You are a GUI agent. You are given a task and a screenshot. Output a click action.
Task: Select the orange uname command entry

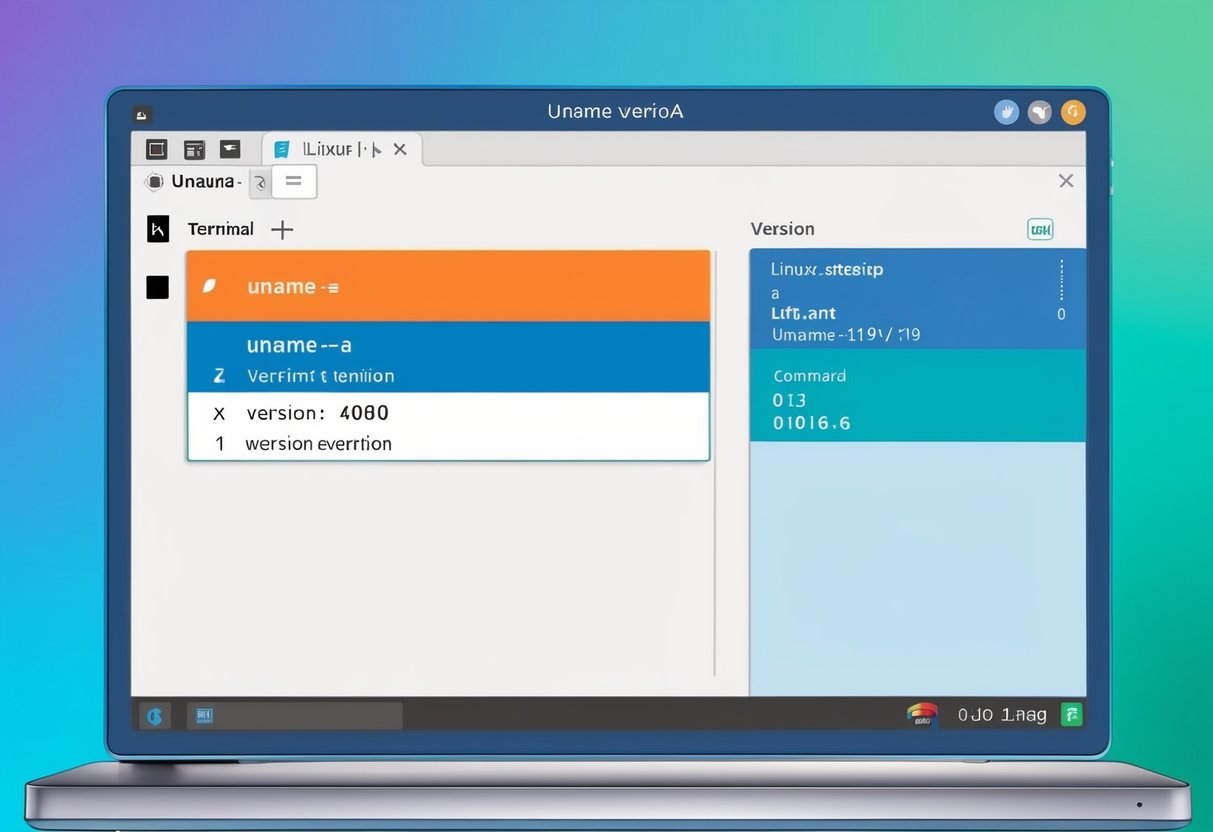447,285
